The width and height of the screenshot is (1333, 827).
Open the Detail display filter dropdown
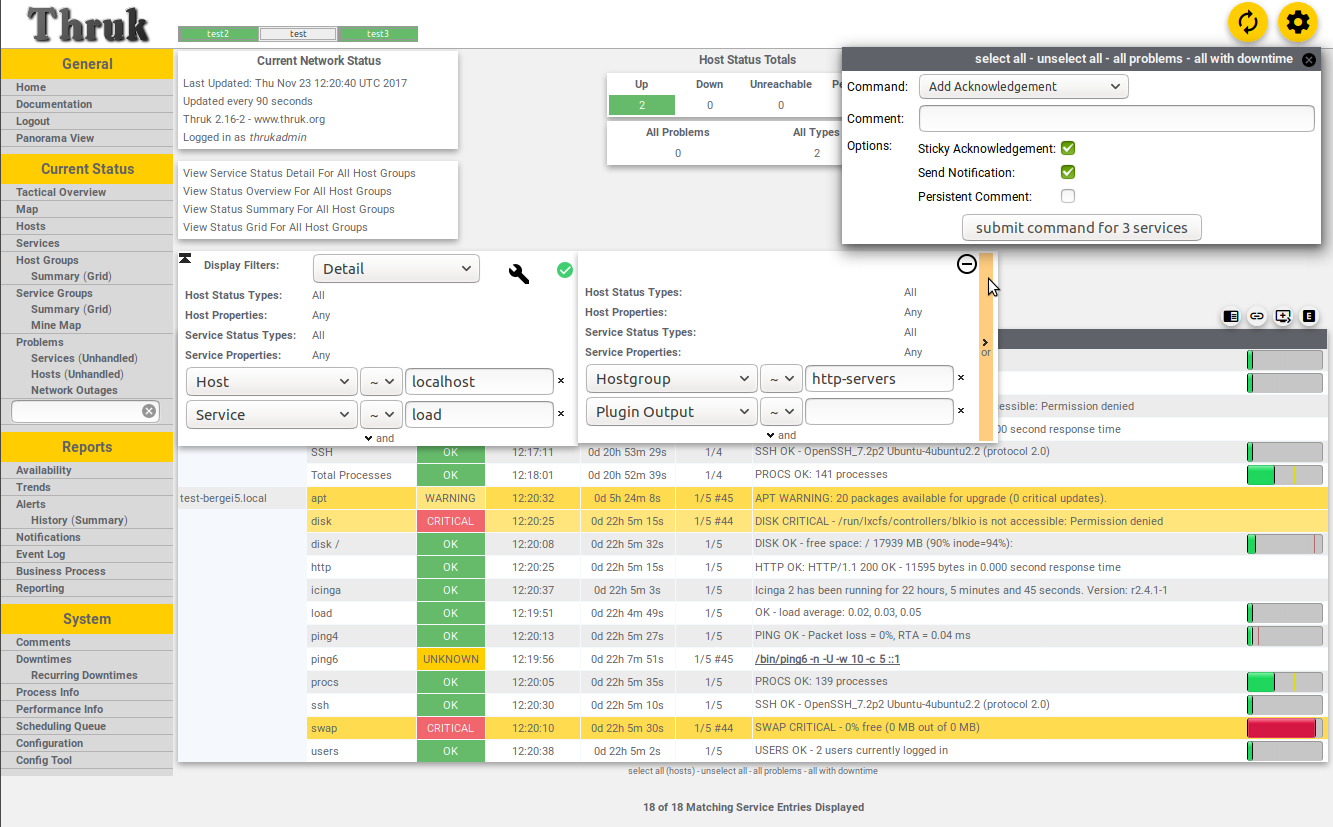(396, 269)
